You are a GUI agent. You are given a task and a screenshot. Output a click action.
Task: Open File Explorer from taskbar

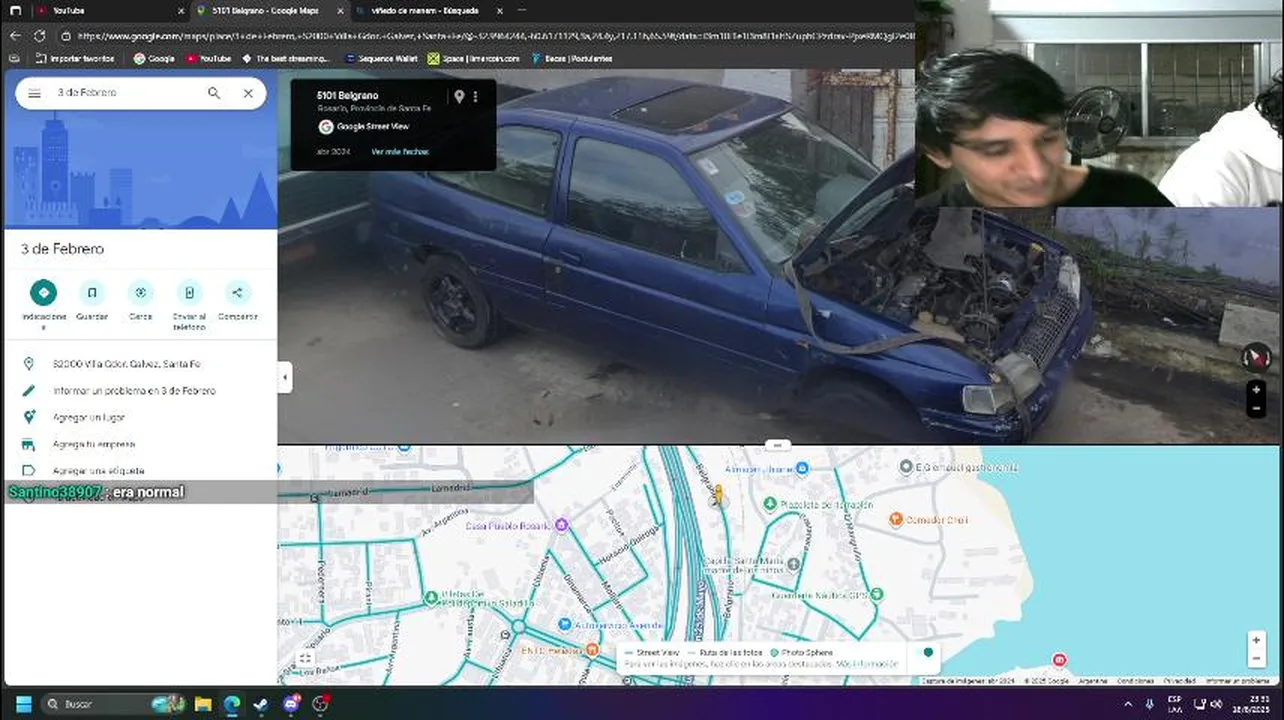point(203,704)
